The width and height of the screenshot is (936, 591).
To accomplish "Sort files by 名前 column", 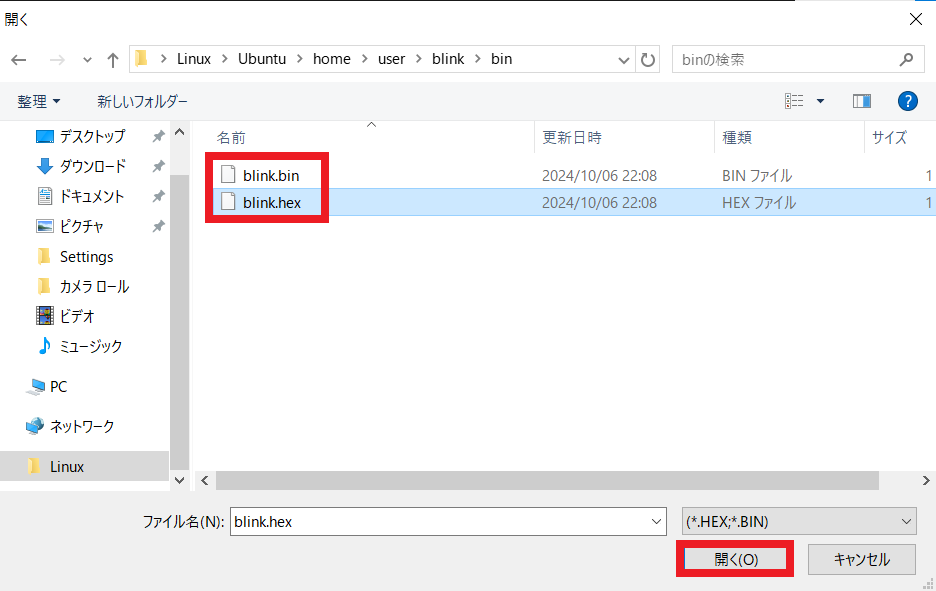I will (231, 138).
